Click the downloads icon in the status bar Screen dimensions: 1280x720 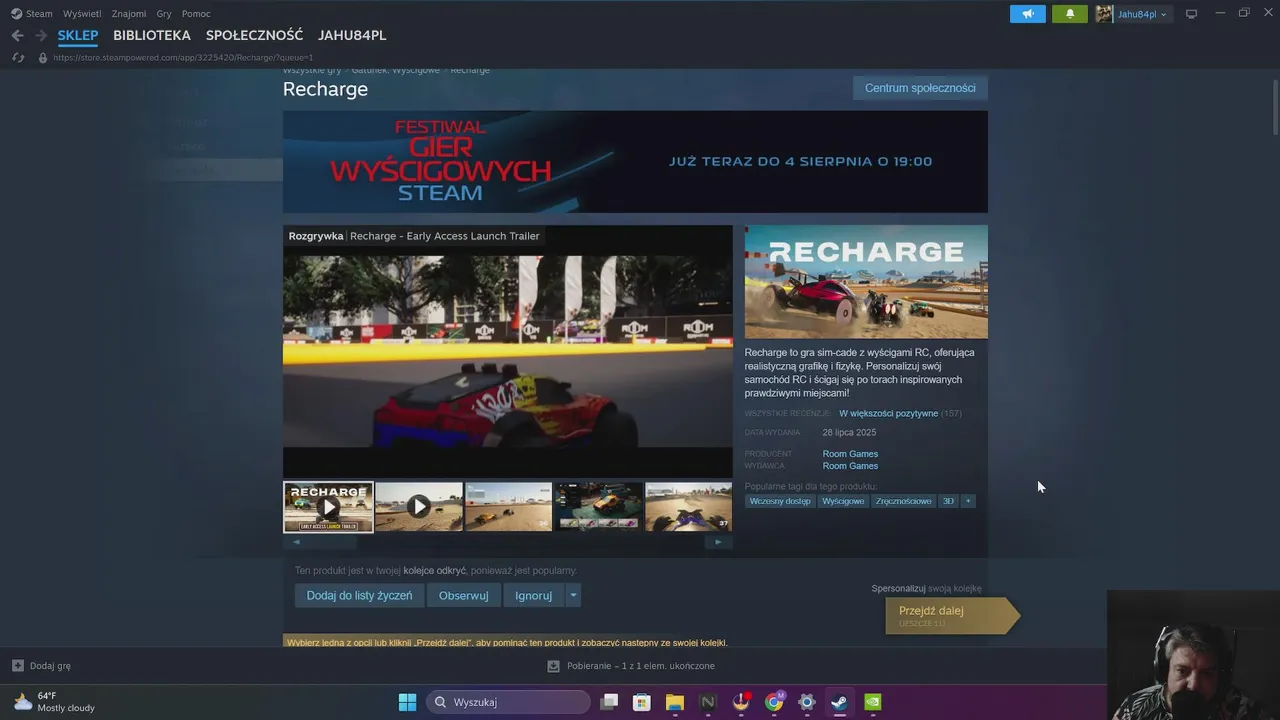pyautogui.click(x=553, y=666)
